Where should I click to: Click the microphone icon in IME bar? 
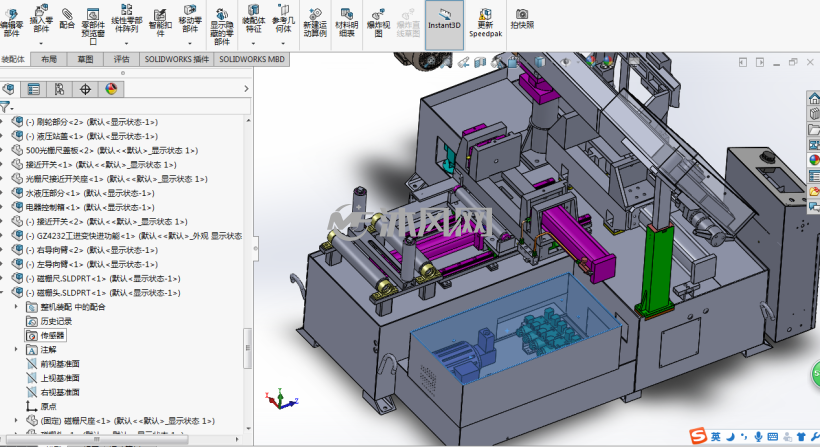point(758,436)
